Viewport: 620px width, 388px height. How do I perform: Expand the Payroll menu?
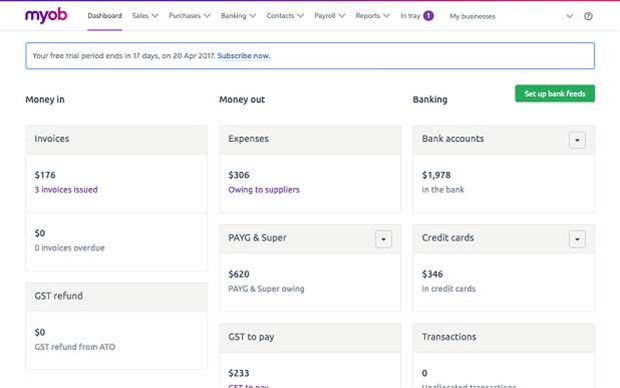[329, 16]
